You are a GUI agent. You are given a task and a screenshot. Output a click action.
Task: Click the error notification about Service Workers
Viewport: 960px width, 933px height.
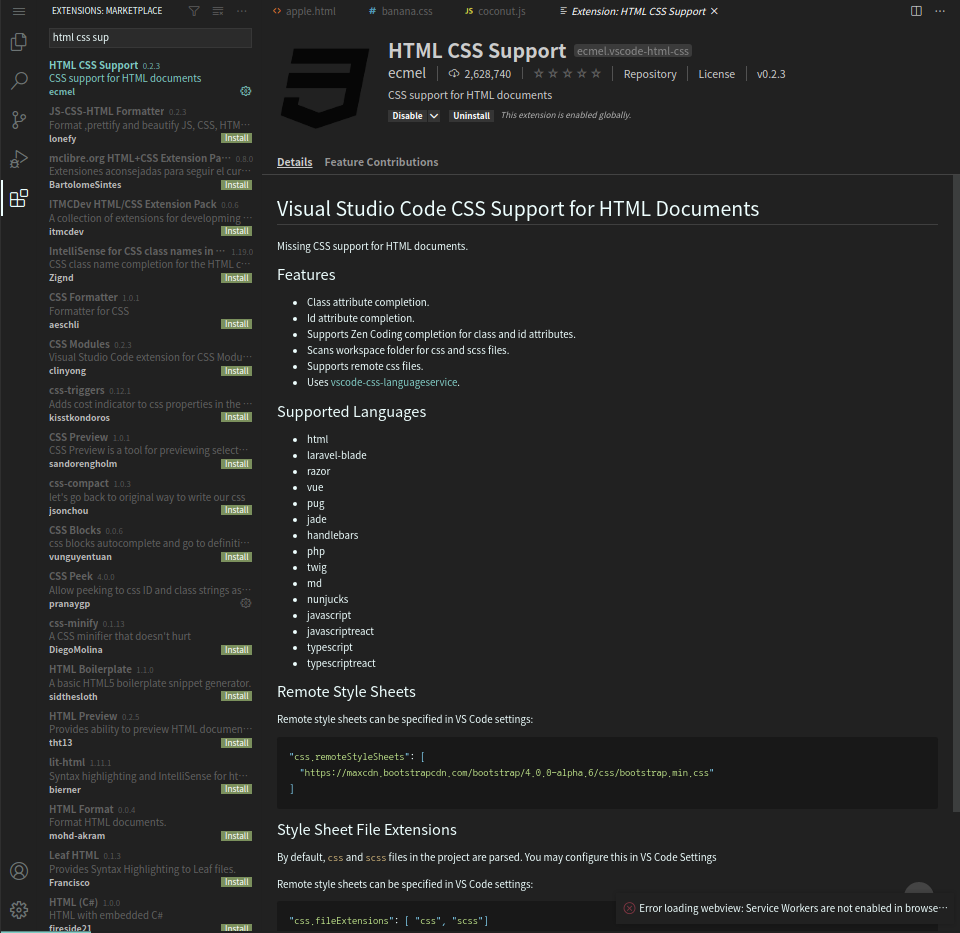tap(786, 908)
